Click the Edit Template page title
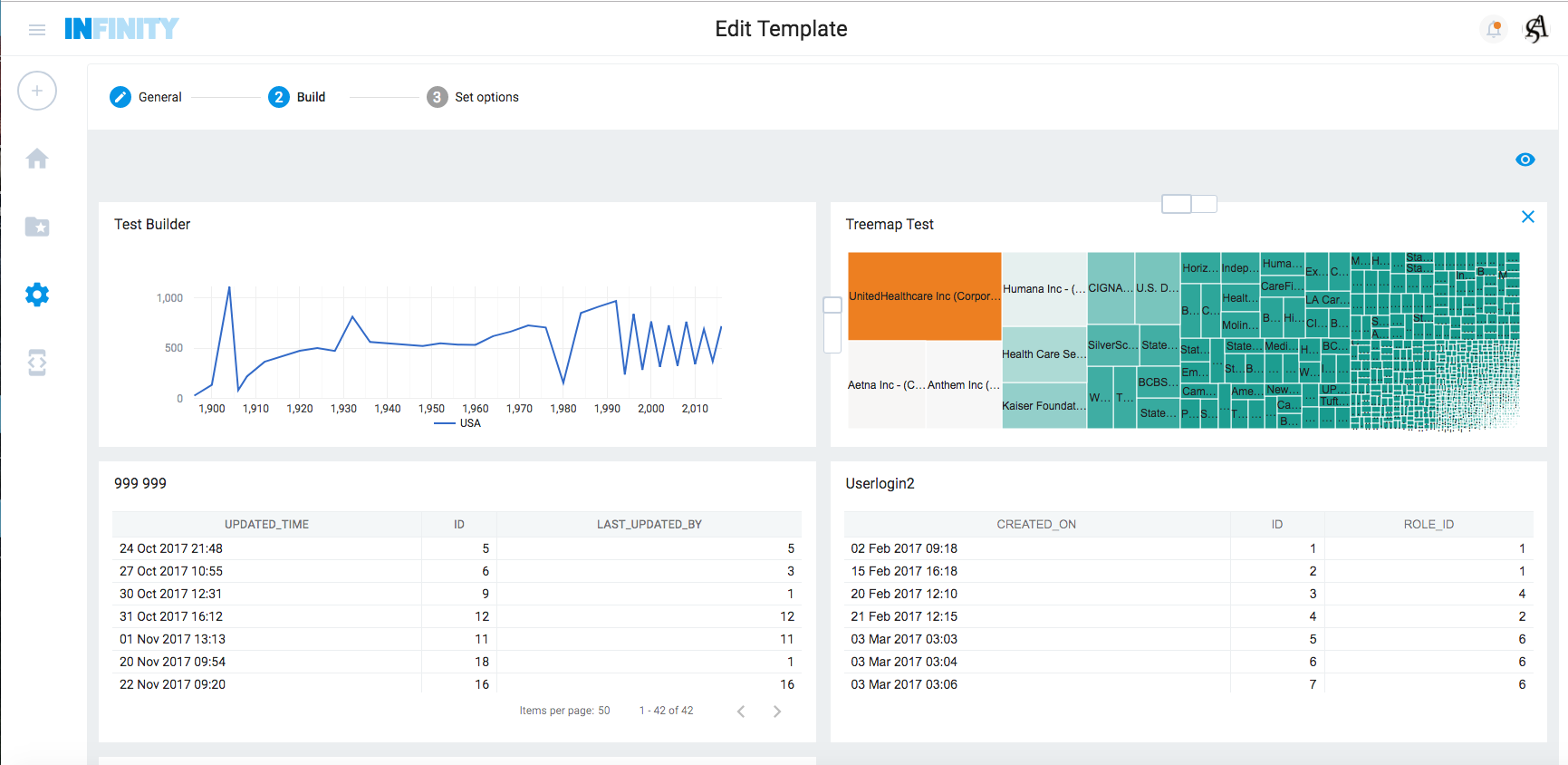This screenshot has width=1568, height=765. (781, 29)
